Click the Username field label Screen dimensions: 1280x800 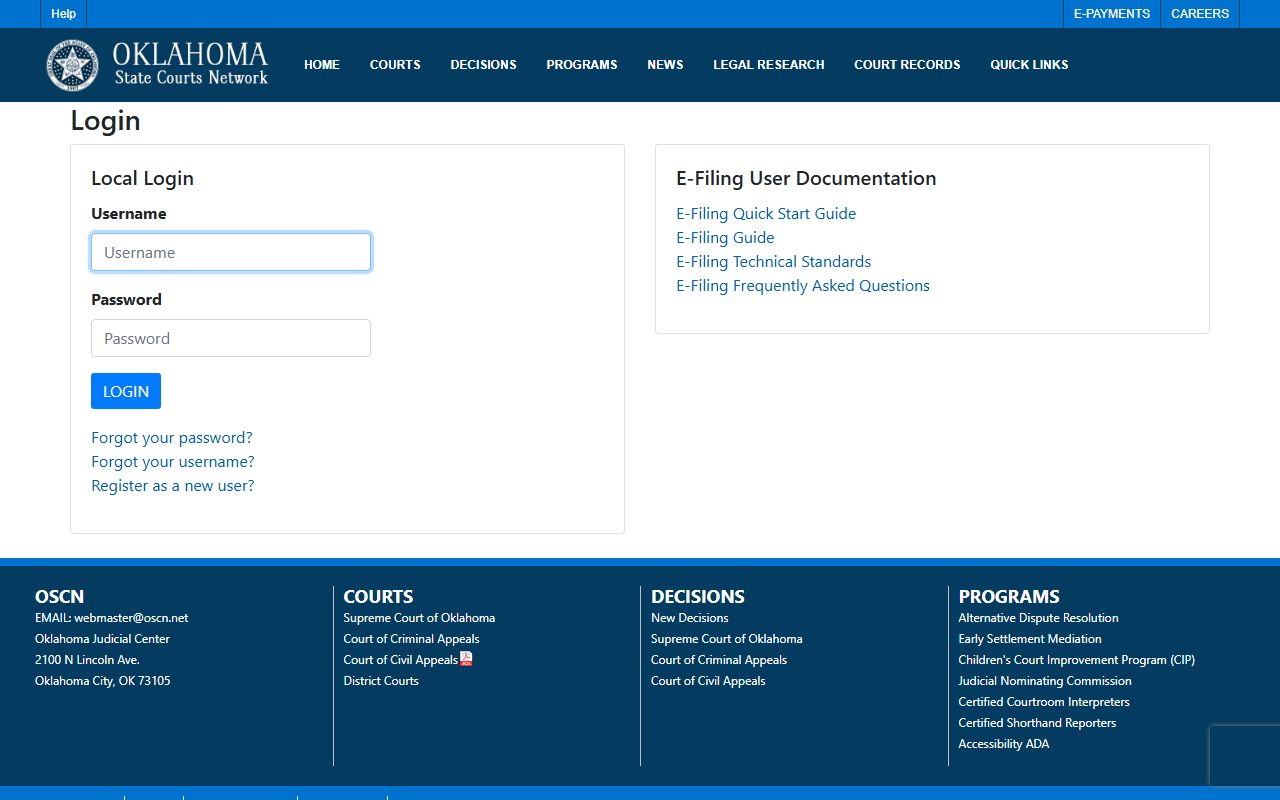[129, 214]
